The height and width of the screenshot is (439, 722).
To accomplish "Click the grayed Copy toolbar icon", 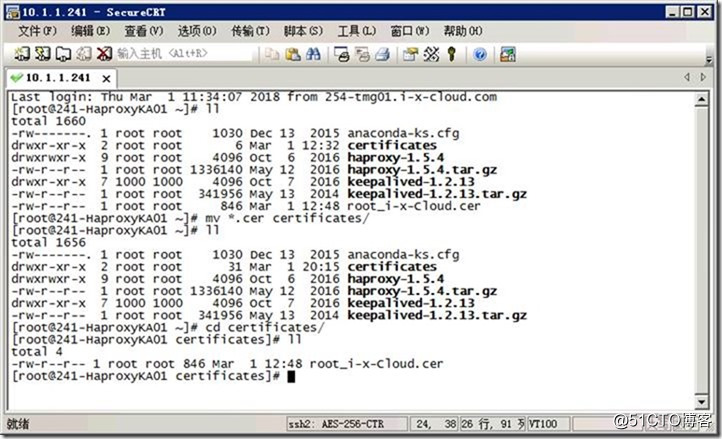I will pyautogui.click(x=272, y=54).
